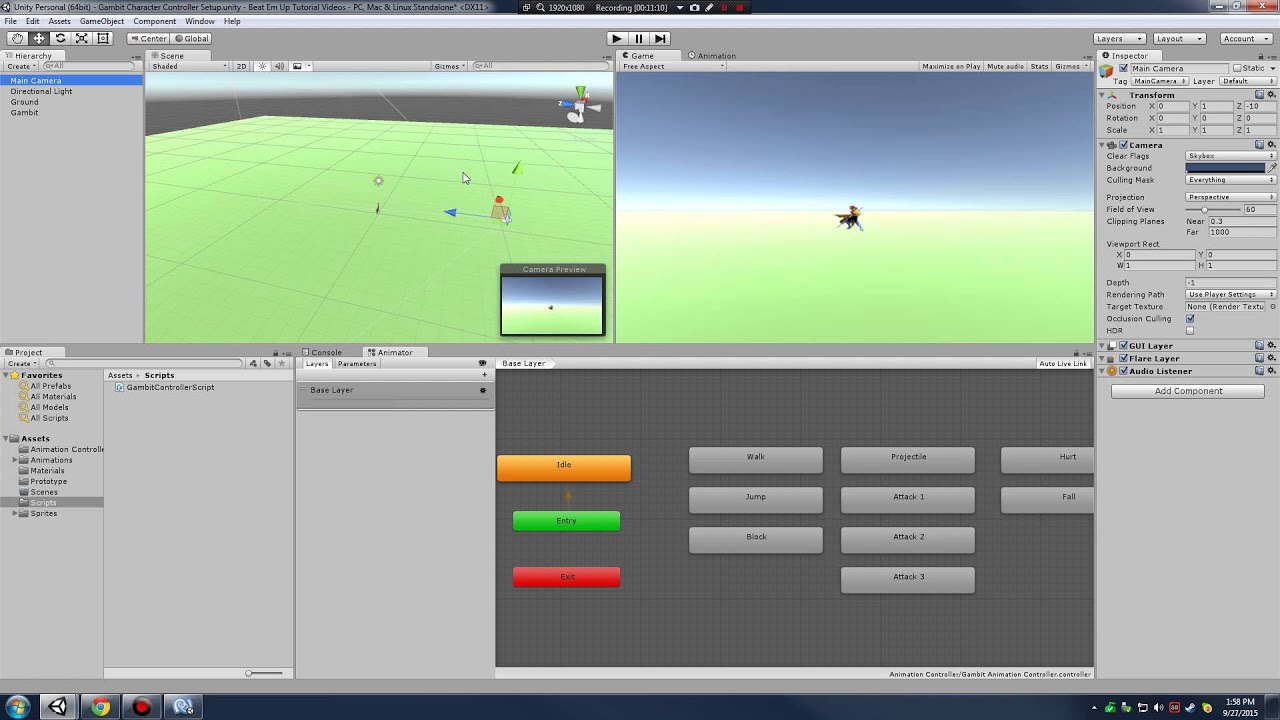Viewport: 1280px width, 720px height.
Task: Switch to the Parameters tab in Animator
Action: [357, 364]
